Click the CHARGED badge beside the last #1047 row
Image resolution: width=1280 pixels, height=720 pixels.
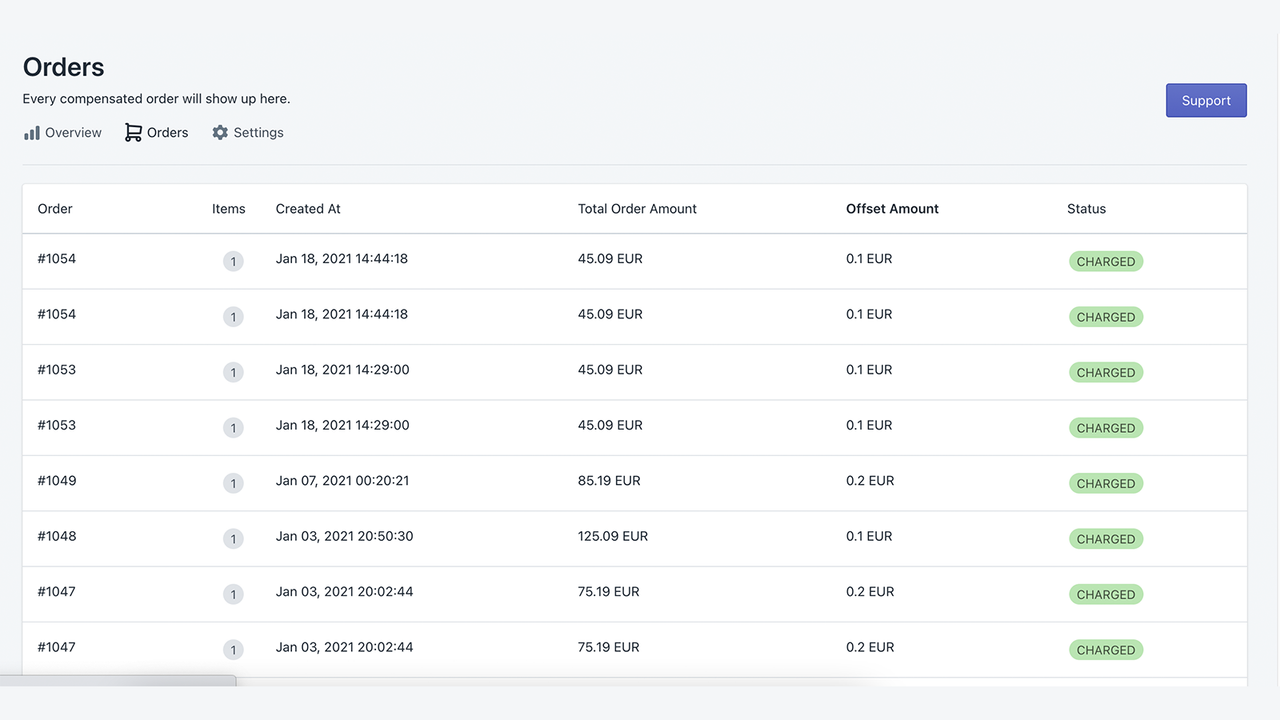(1105, 649)
